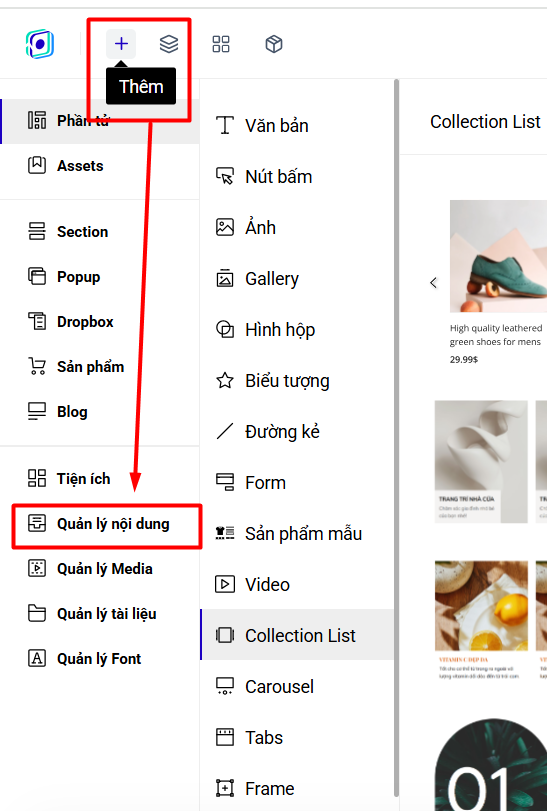Select the green shoe collection thumbnail

498,256
